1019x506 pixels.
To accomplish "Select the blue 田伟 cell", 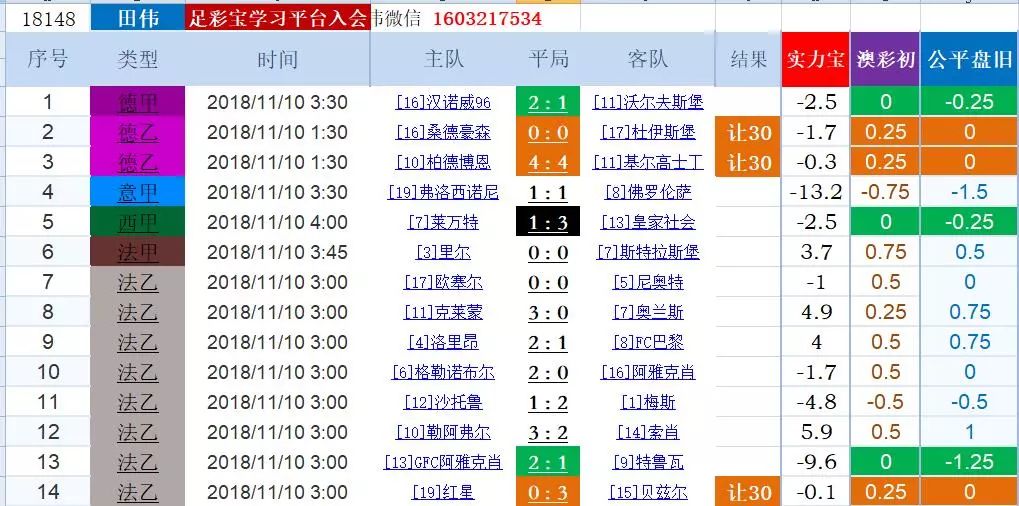I will click(x=137, y=18).
